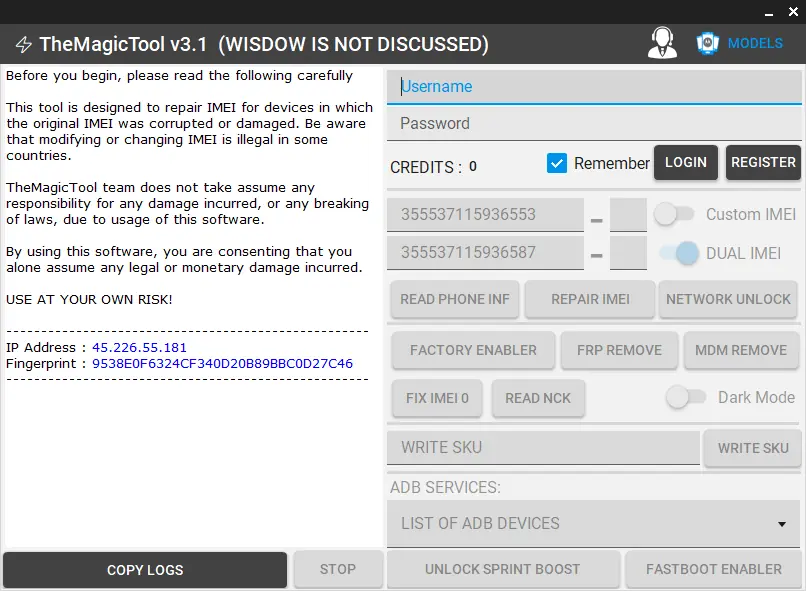Click FACTORY ENABLER button
Image resolution: width=806 pixels, height=591 pixels.
click(x=473, y=350)
